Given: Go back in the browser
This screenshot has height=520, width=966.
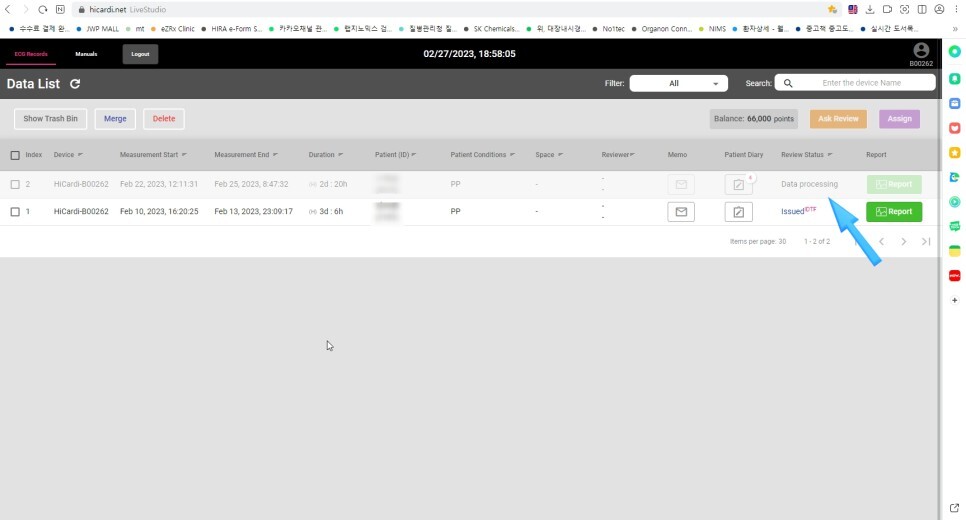Looking at the screenshot, I should click(8, 9).
